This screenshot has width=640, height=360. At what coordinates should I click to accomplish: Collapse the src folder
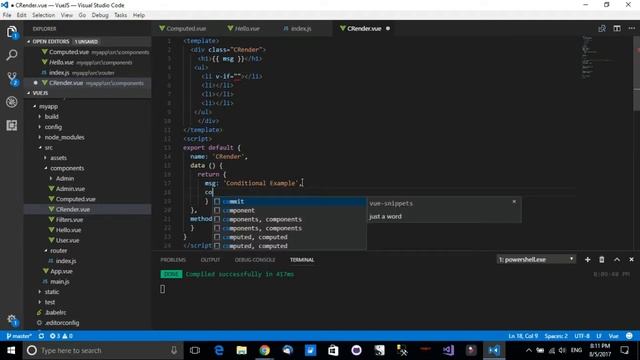click(48, 147)
